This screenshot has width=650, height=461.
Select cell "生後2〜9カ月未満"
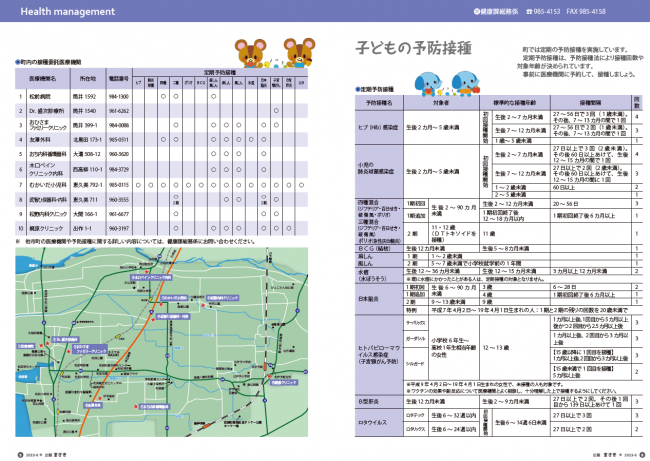[x=506, y=402]
